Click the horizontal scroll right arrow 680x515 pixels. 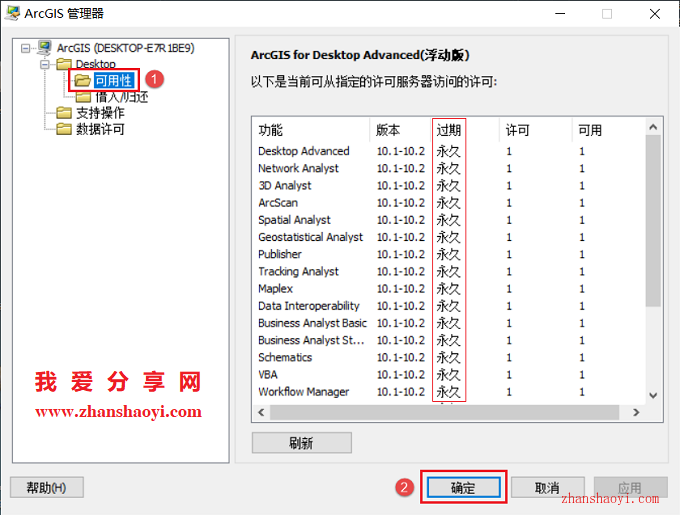[636, 412]
